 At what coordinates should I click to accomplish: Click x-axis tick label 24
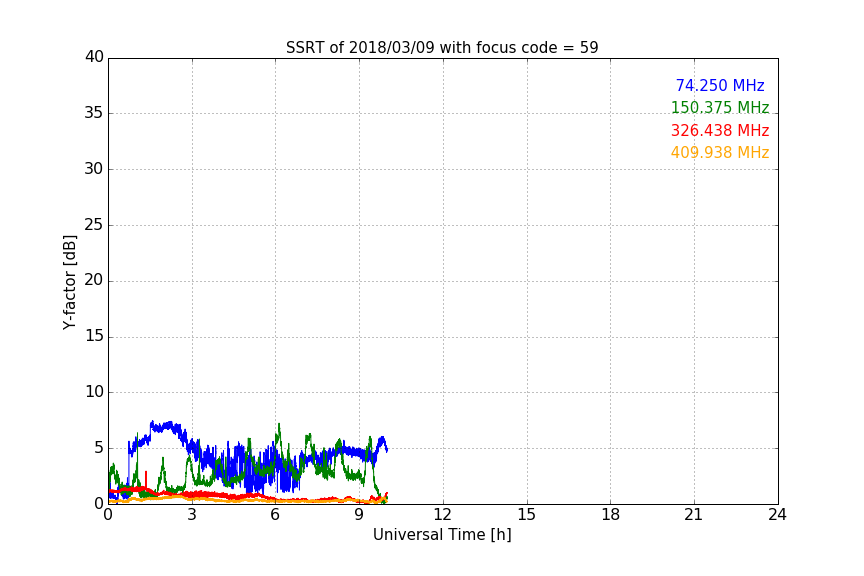pos(777,515)
